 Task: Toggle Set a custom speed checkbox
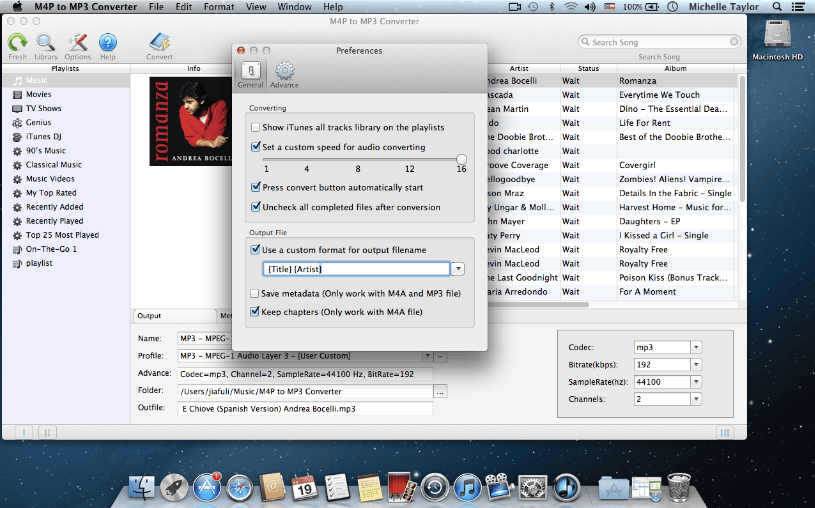pyautogui.click(x=255, y=147)
